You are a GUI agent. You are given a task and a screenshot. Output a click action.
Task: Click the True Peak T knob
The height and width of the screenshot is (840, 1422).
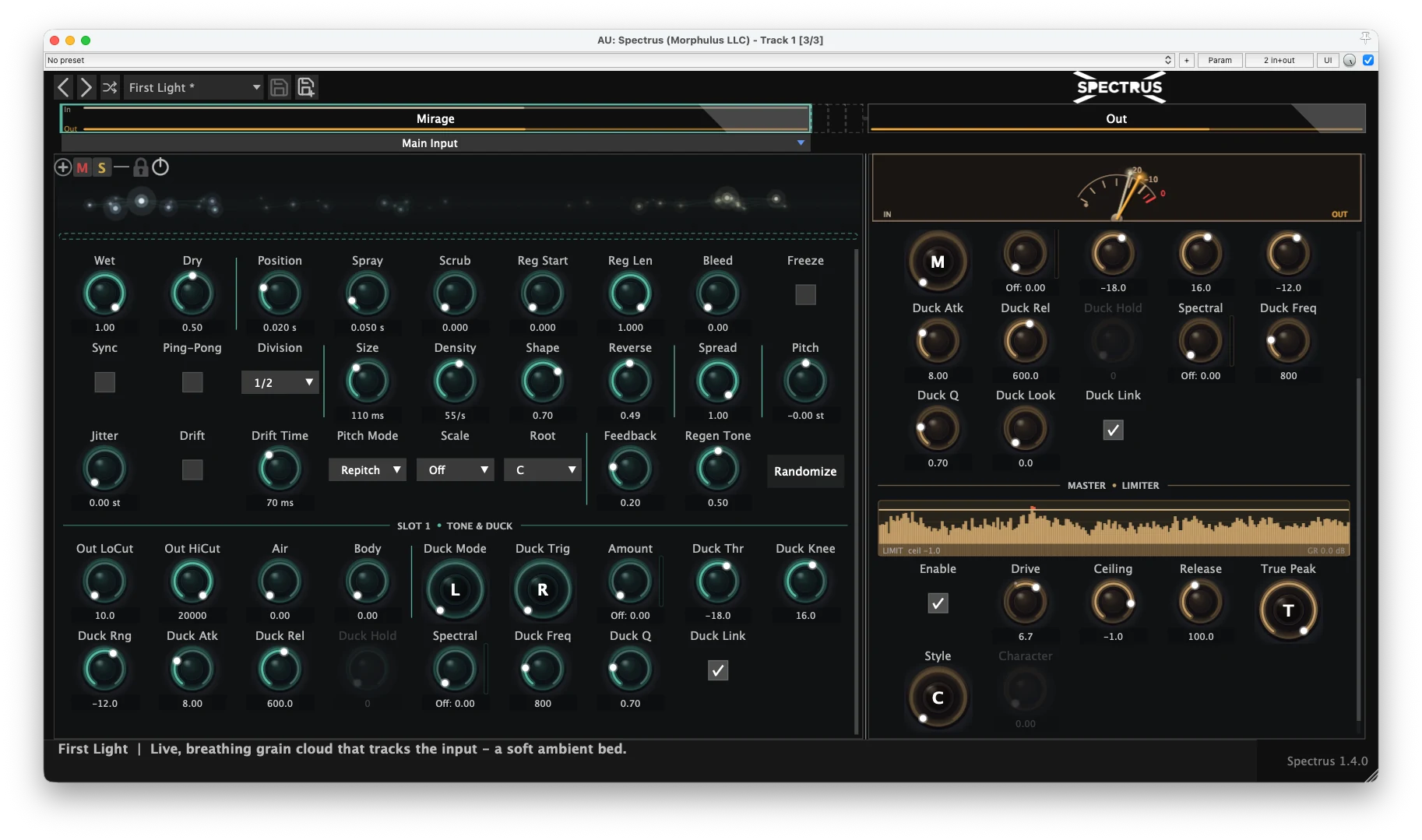(x=1288, y=610)
